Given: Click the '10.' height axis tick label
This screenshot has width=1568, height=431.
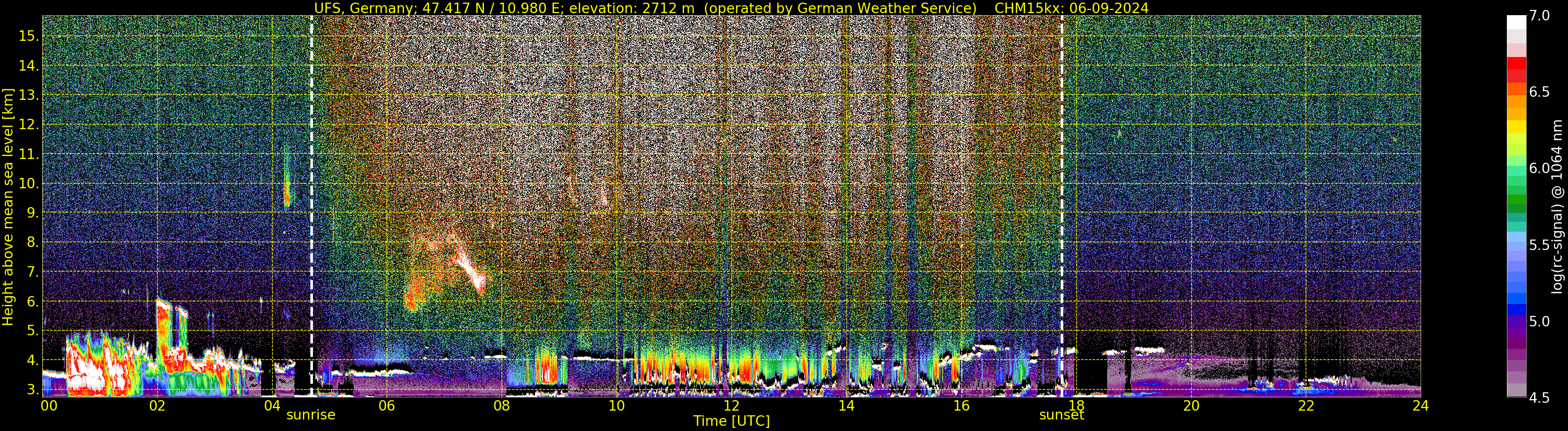Looking at the screenshot, I should click(x=29, y=184).
